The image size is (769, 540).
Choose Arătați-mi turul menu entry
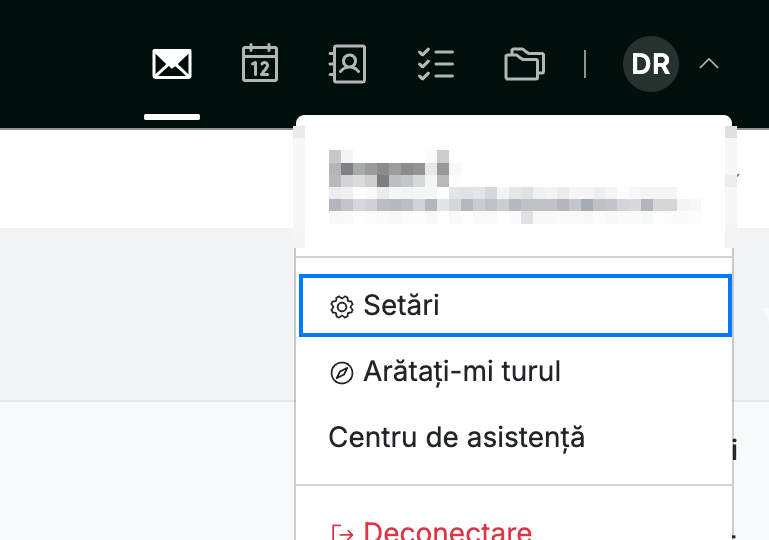pos(514,372)
